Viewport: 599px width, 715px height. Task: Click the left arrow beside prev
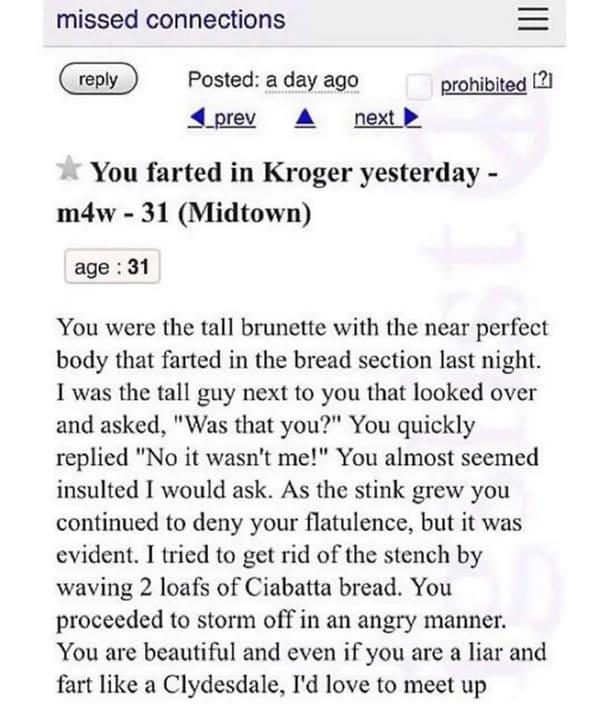coord(196,119)
